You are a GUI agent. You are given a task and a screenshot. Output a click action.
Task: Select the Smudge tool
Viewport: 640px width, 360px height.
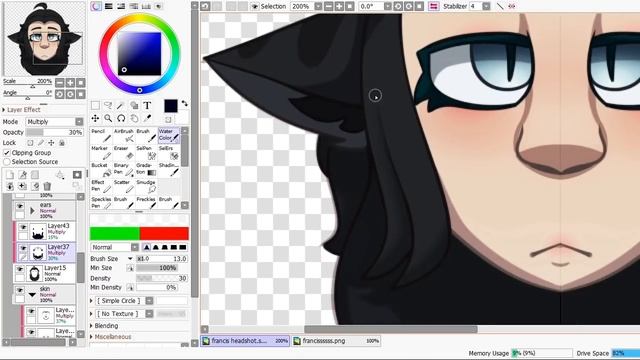pos(146,186)
